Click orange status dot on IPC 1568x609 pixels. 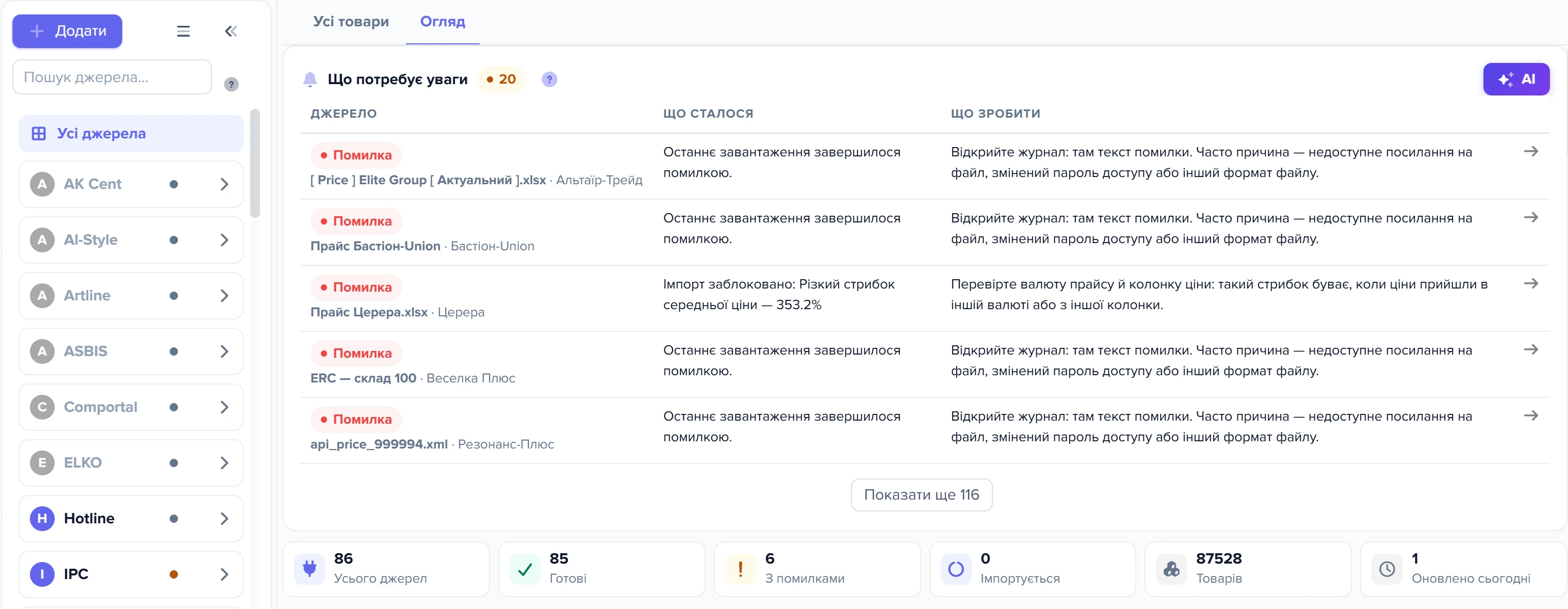click(x=173, y=574)
